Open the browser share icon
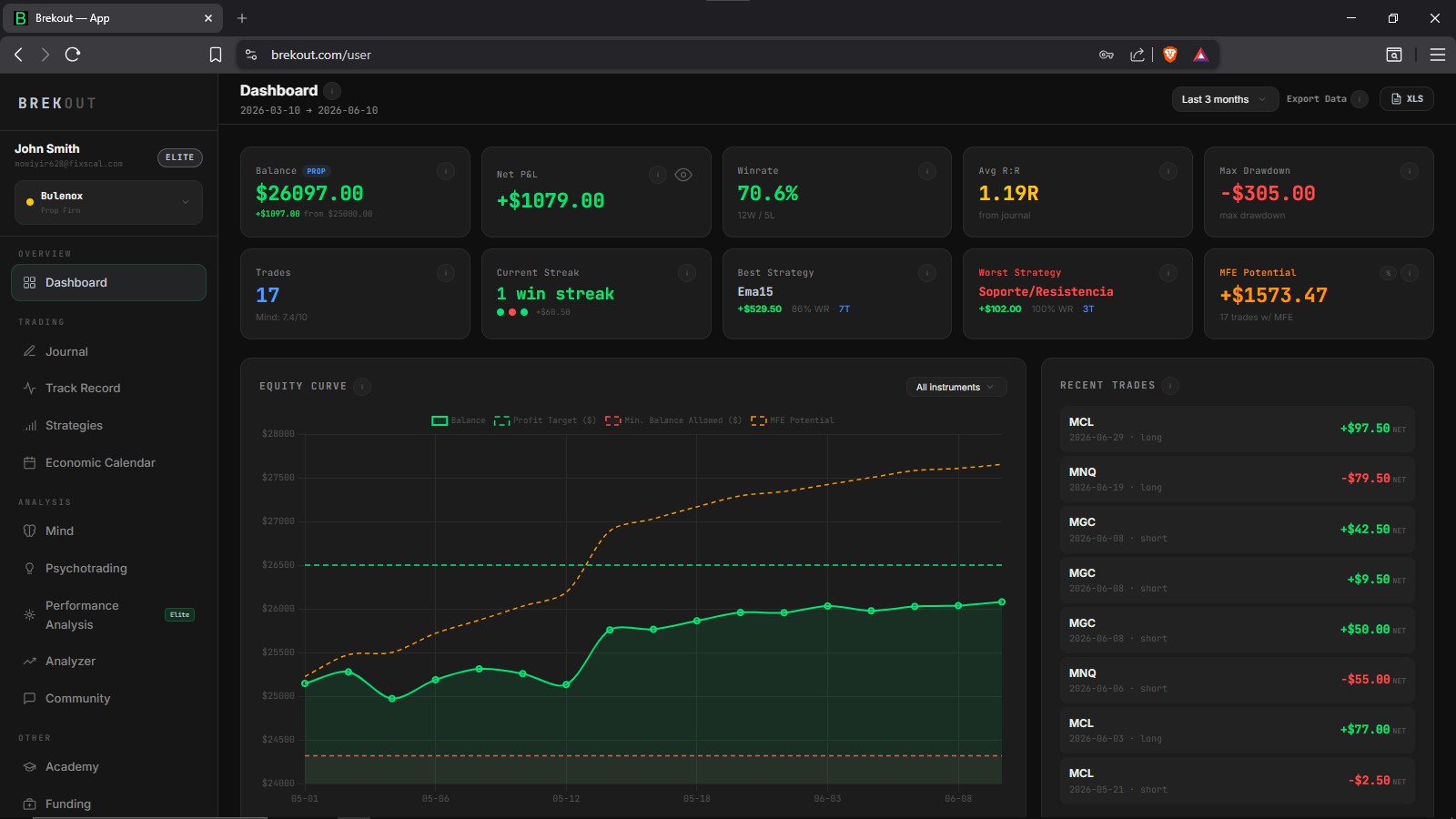The width and height of the screenshot is (1456, 819). click(1137, 55)
